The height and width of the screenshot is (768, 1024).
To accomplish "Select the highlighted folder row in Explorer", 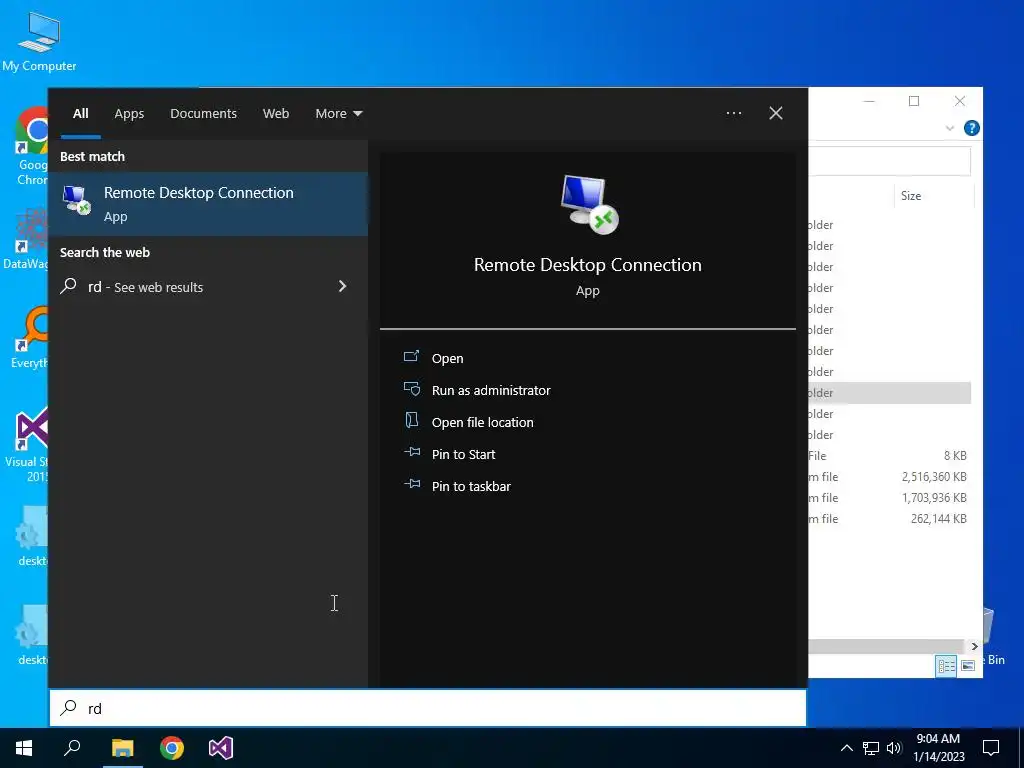I will pos(889,392).
